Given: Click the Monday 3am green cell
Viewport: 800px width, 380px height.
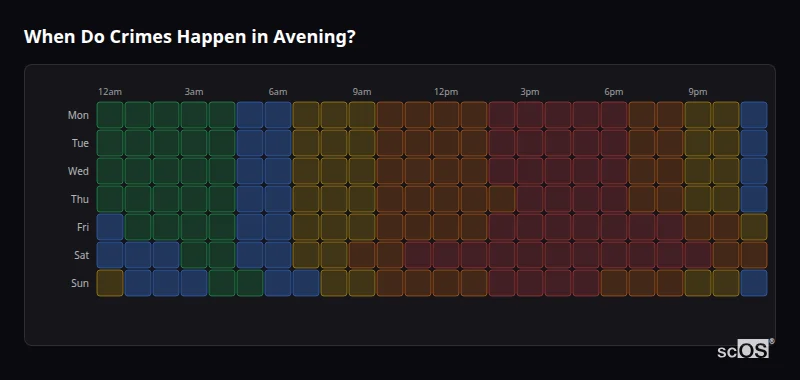Looking at the screenshot, I should click(194, 115).
